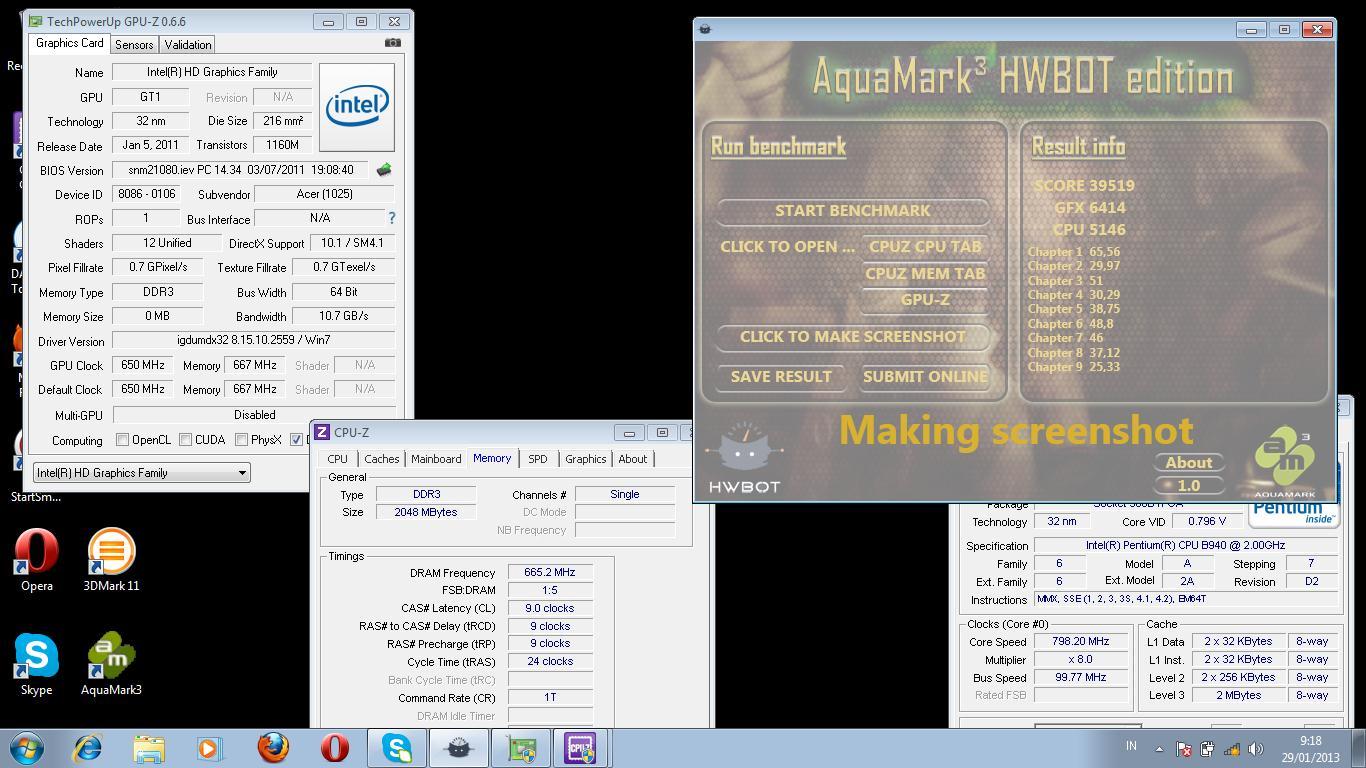Viewport: 1366px width, 768px height.
Task: Click SUBMIT ONLINE in AquaMark
Action: [x=925, y=377]
